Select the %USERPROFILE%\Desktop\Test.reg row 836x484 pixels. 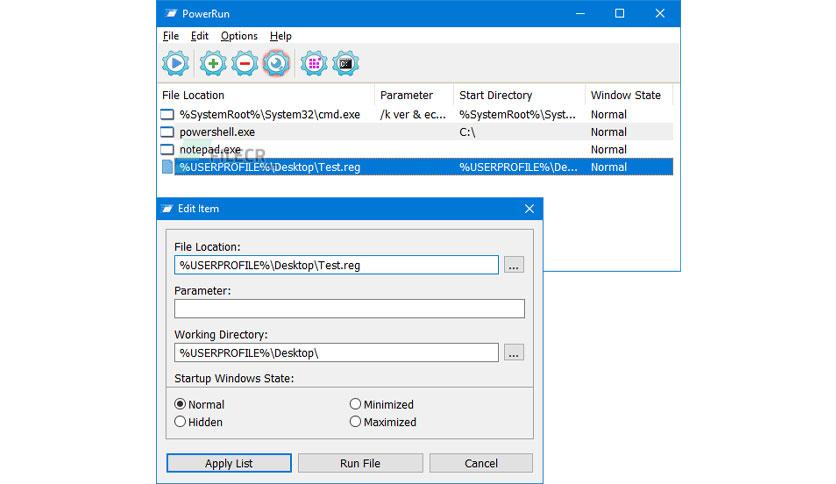416,167
